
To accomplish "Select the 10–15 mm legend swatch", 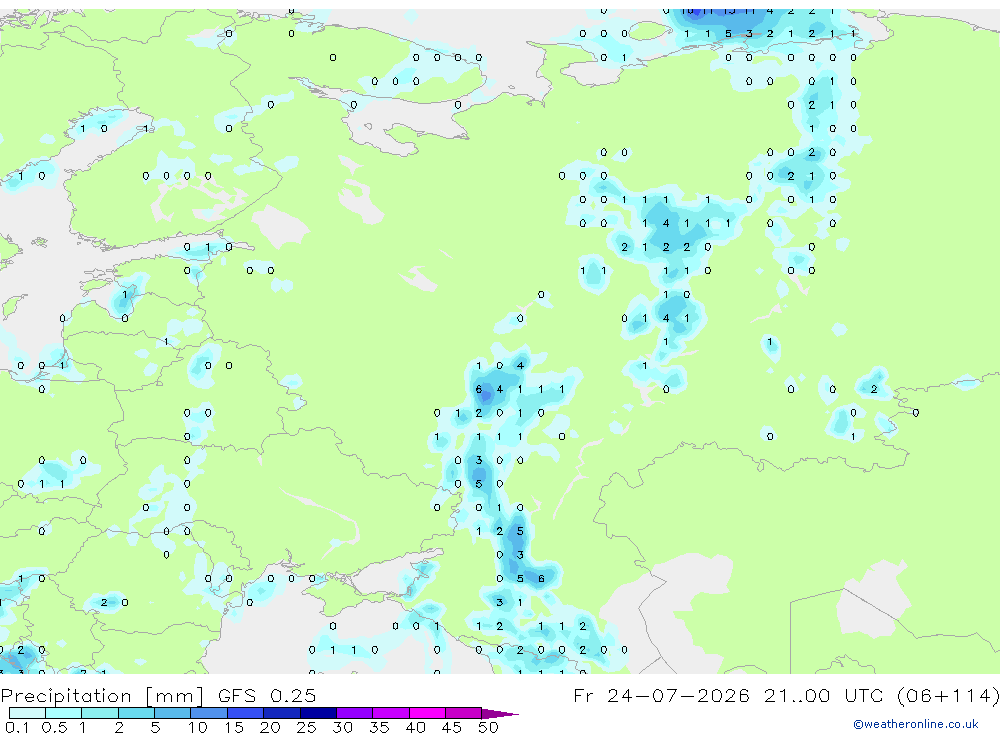I will click(x=209, y=713).
